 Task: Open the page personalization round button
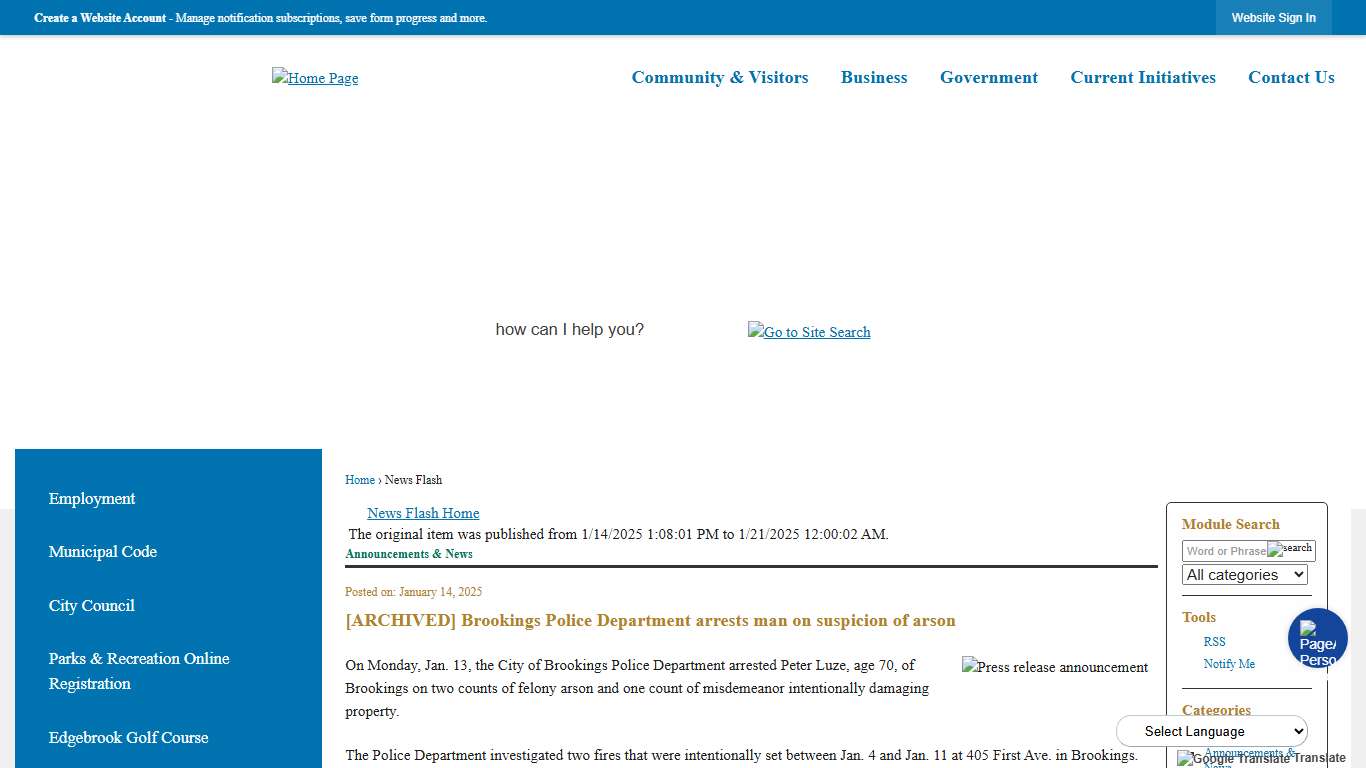pyautogui.click(x=1317, y=638)
